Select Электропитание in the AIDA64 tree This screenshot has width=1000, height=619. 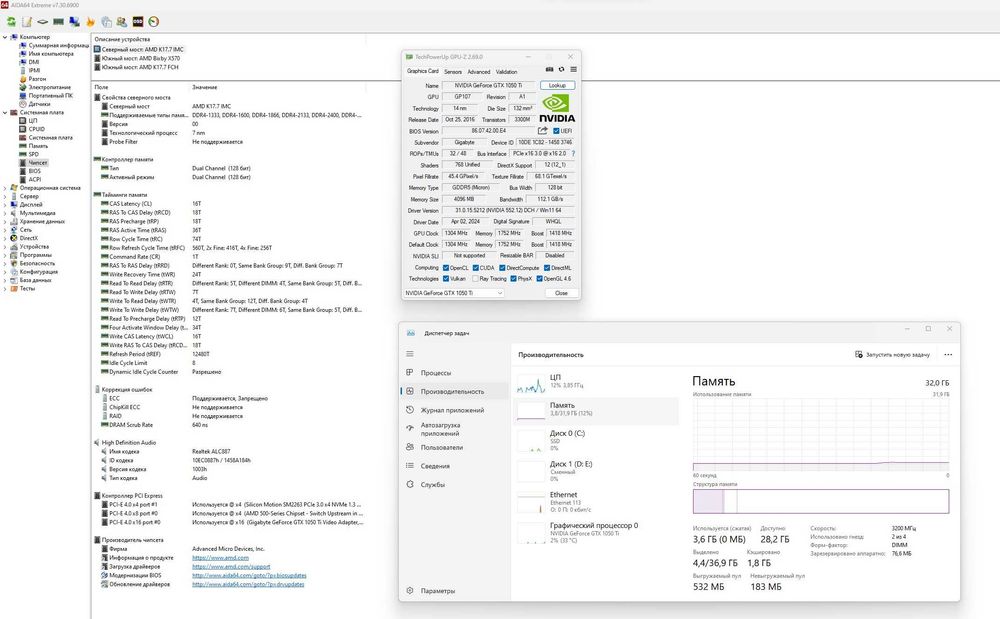click(x=50, y=87)
